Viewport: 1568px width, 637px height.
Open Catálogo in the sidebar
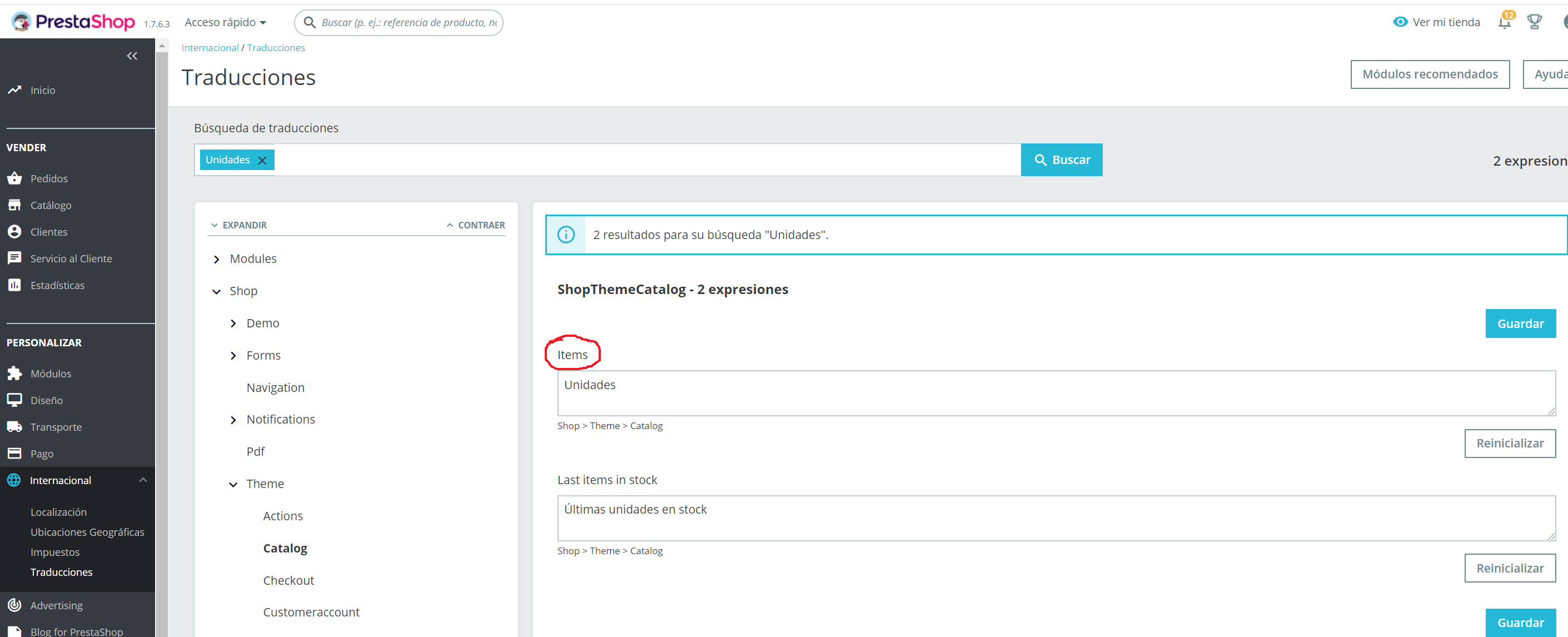coord(51,205)
